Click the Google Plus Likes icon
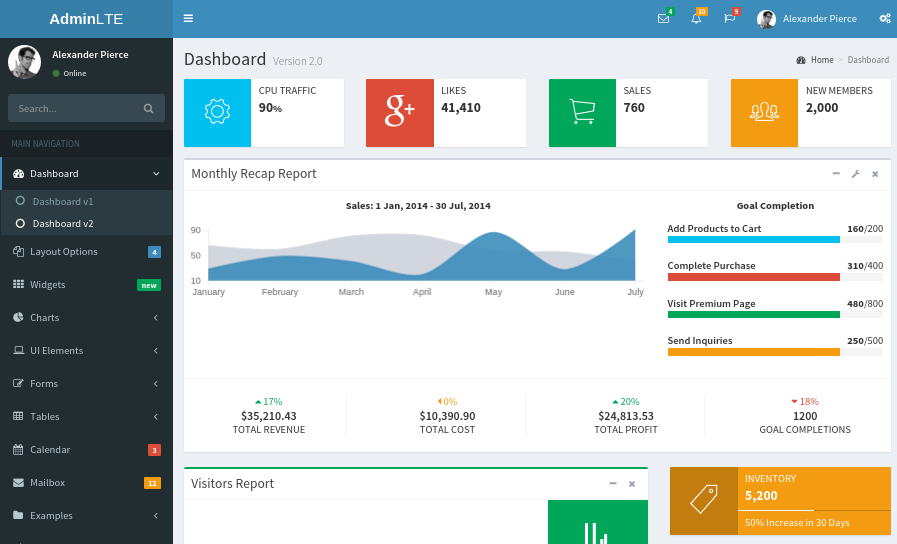The width and height of the screenshot is (897, 544). coord(399,112)
